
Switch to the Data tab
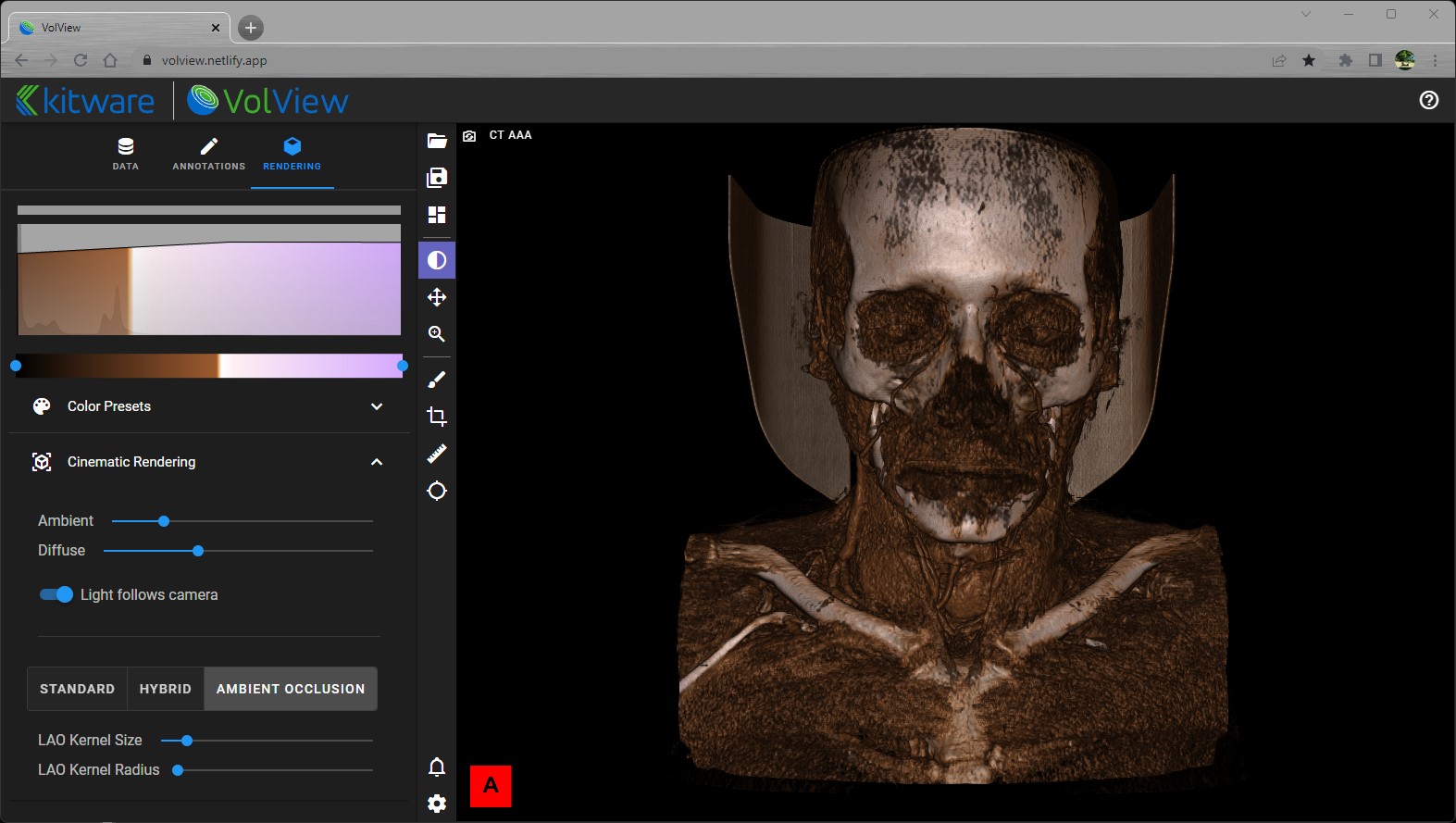pyautogui.click(x=126, y=155)
